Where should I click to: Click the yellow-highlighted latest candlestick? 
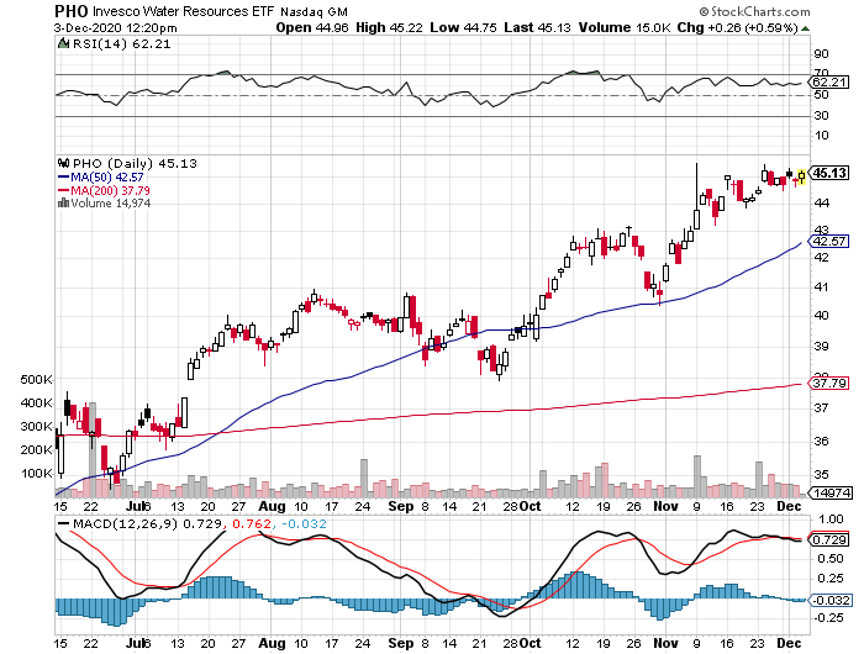point(801,178)
